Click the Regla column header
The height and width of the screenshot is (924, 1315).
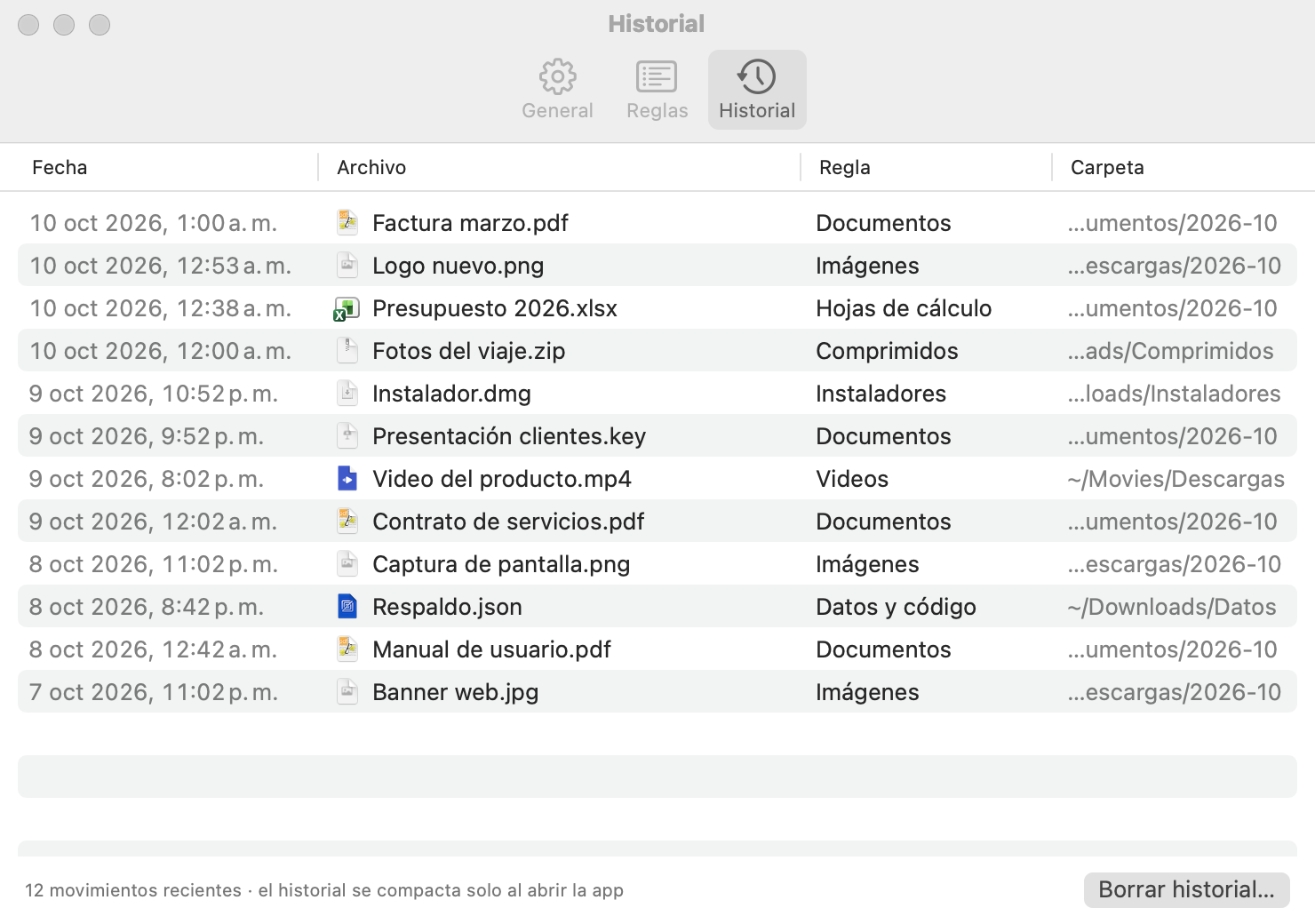tap(844, 167)
